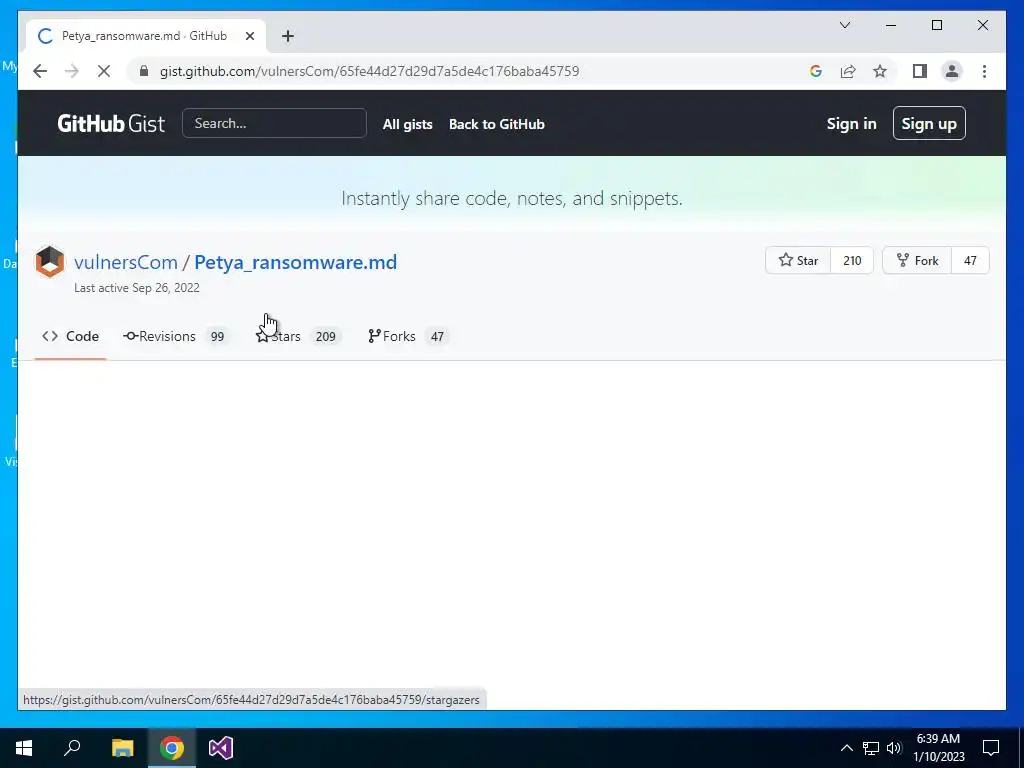Click the address bar URL
Viewport: 1024px width, 768px height.
(370, 71)
